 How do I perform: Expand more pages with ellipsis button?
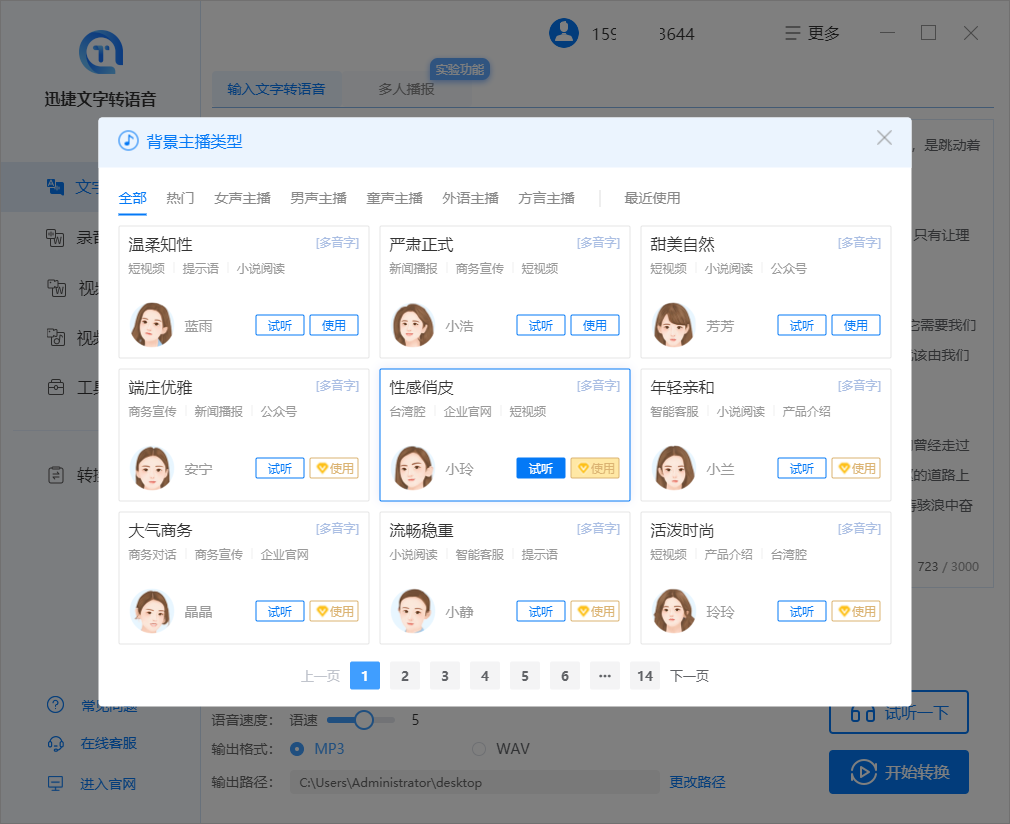click(604, 676)
